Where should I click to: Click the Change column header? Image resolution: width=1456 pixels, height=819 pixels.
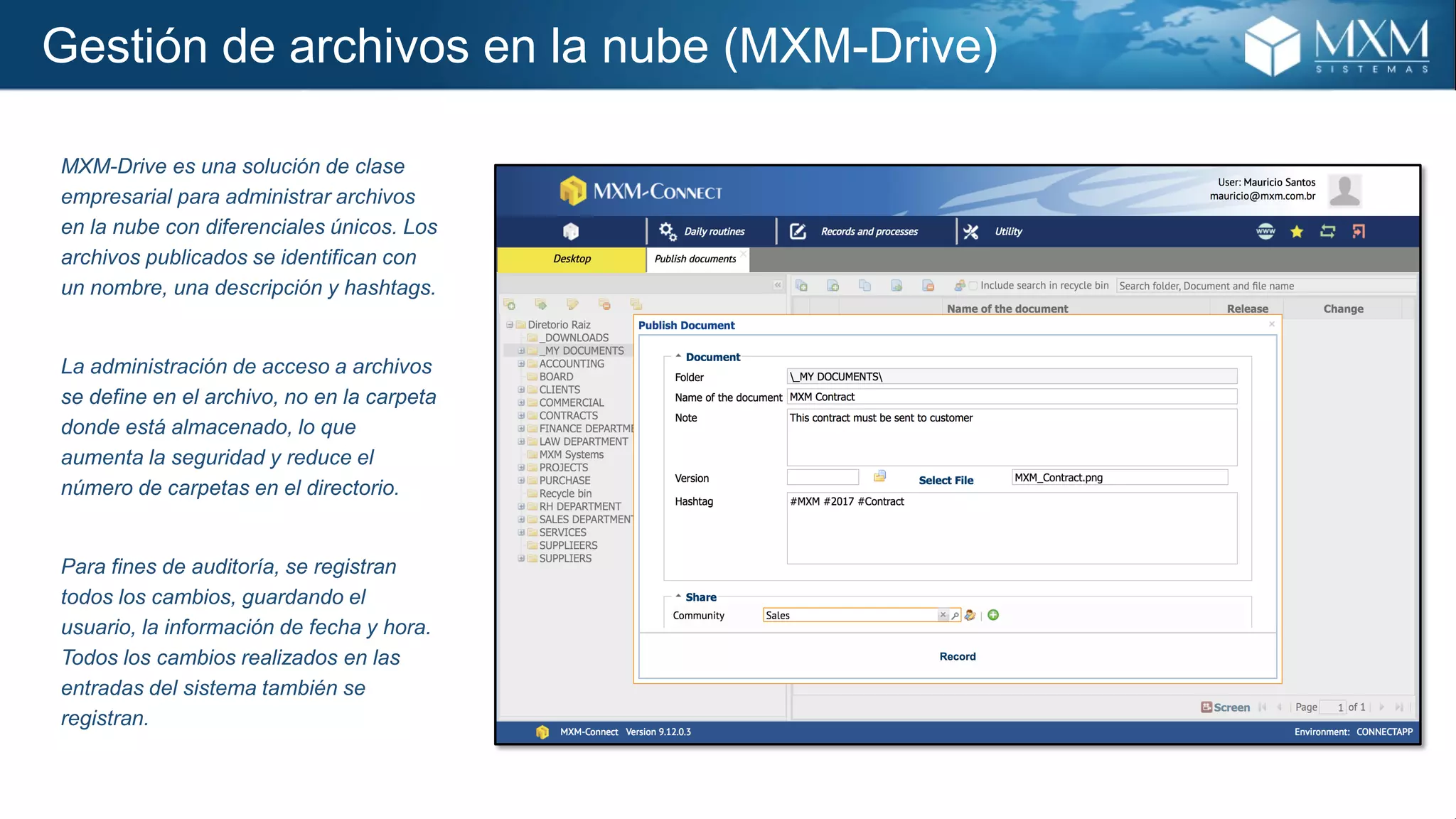1343,309
